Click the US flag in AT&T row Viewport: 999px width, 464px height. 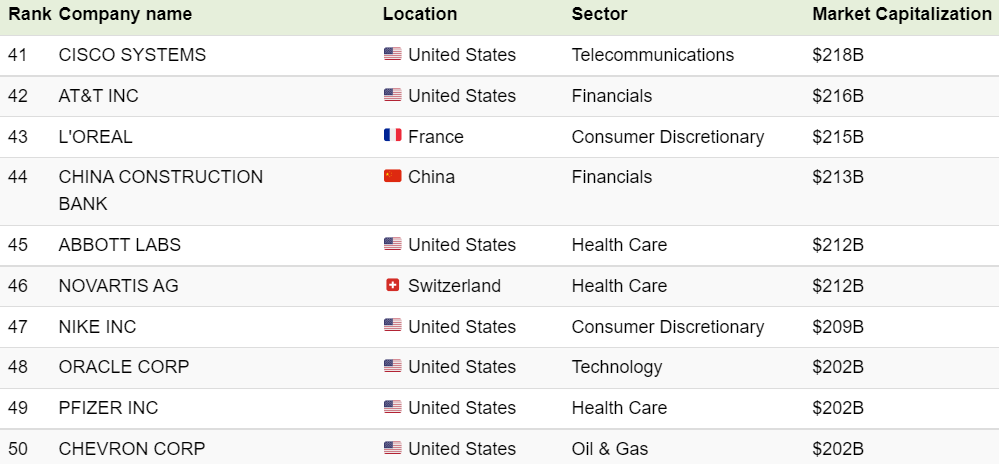pos(392,95)
